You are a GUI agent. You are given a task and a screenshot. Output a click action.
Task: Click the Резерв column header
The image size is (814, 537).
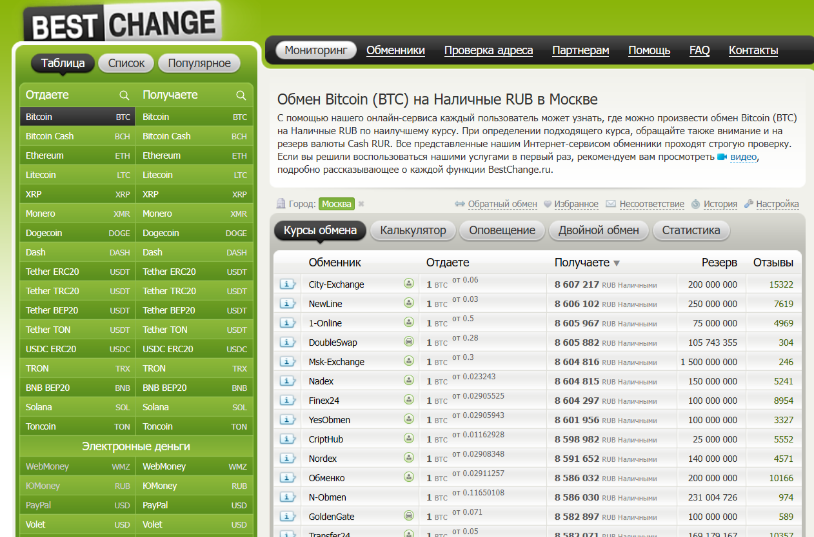point(719,263)
